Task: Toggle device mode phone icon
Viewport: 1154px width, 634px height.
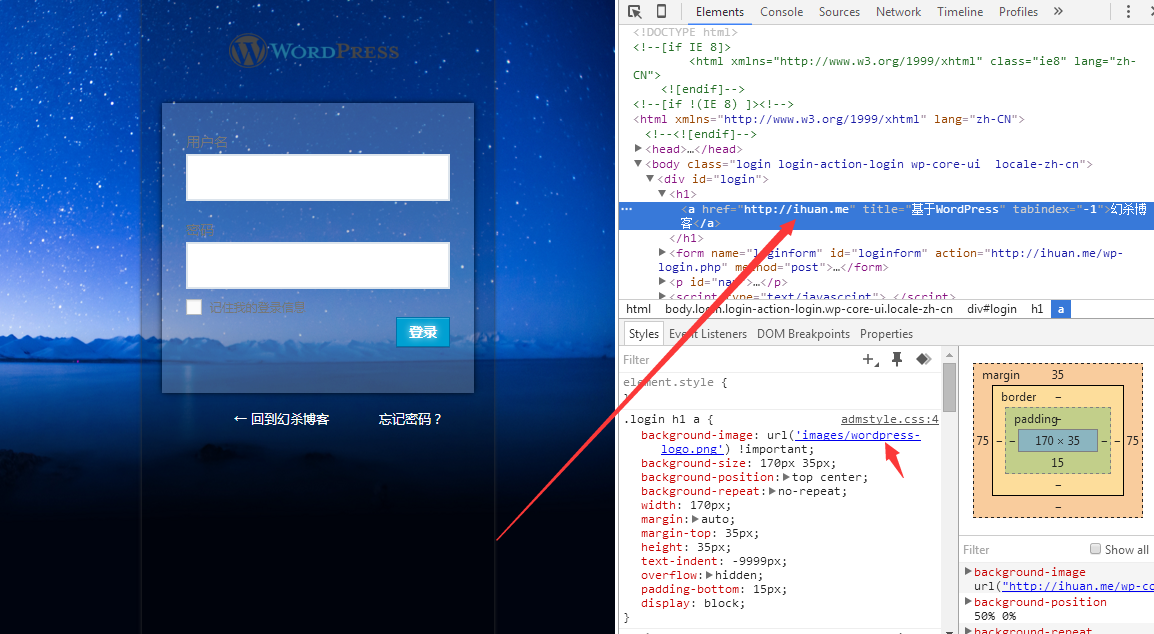Action: pos(661,12)
